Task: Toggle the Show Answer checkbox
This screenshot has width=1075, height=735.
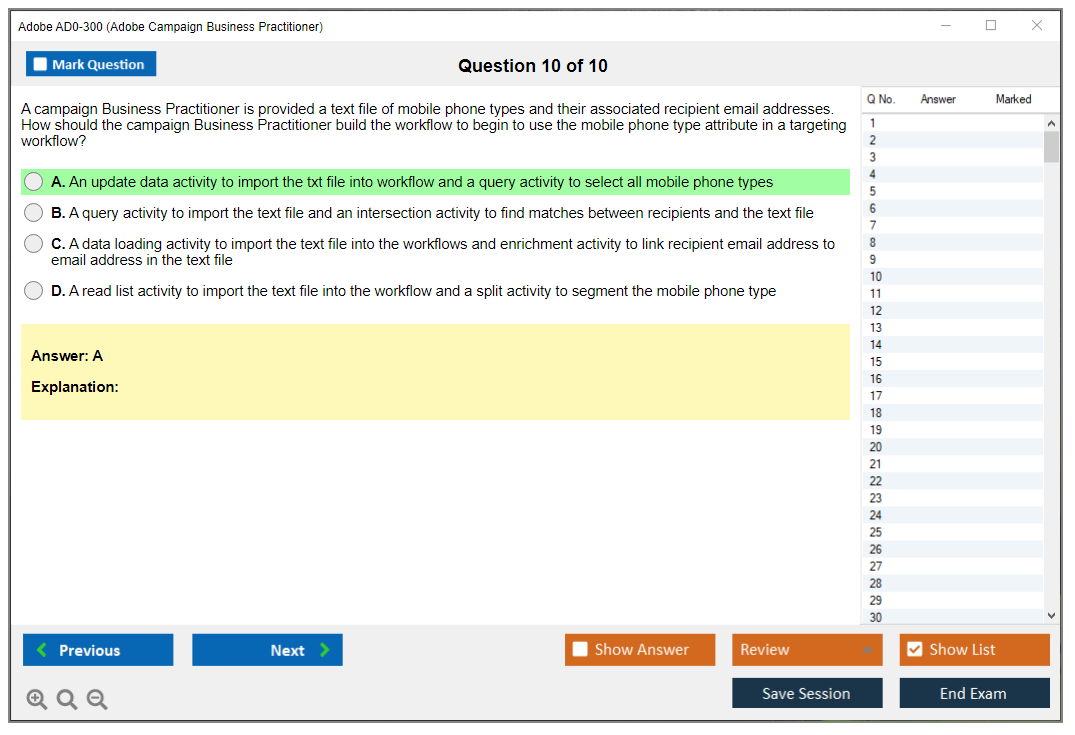Action: pos(580,650)
